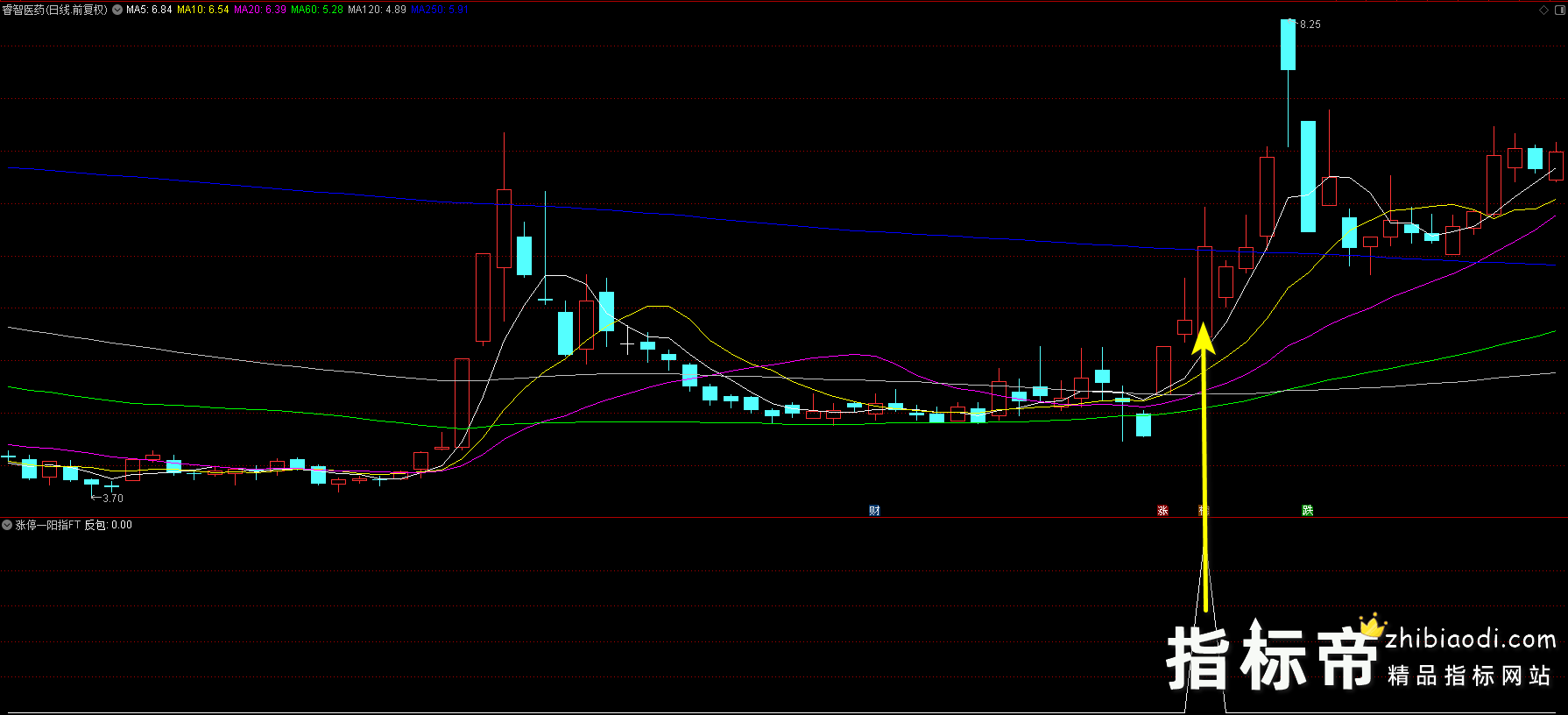Select the MA120: 4.89 label
This screenshot has height=715, width=1568.
point(377,10)
